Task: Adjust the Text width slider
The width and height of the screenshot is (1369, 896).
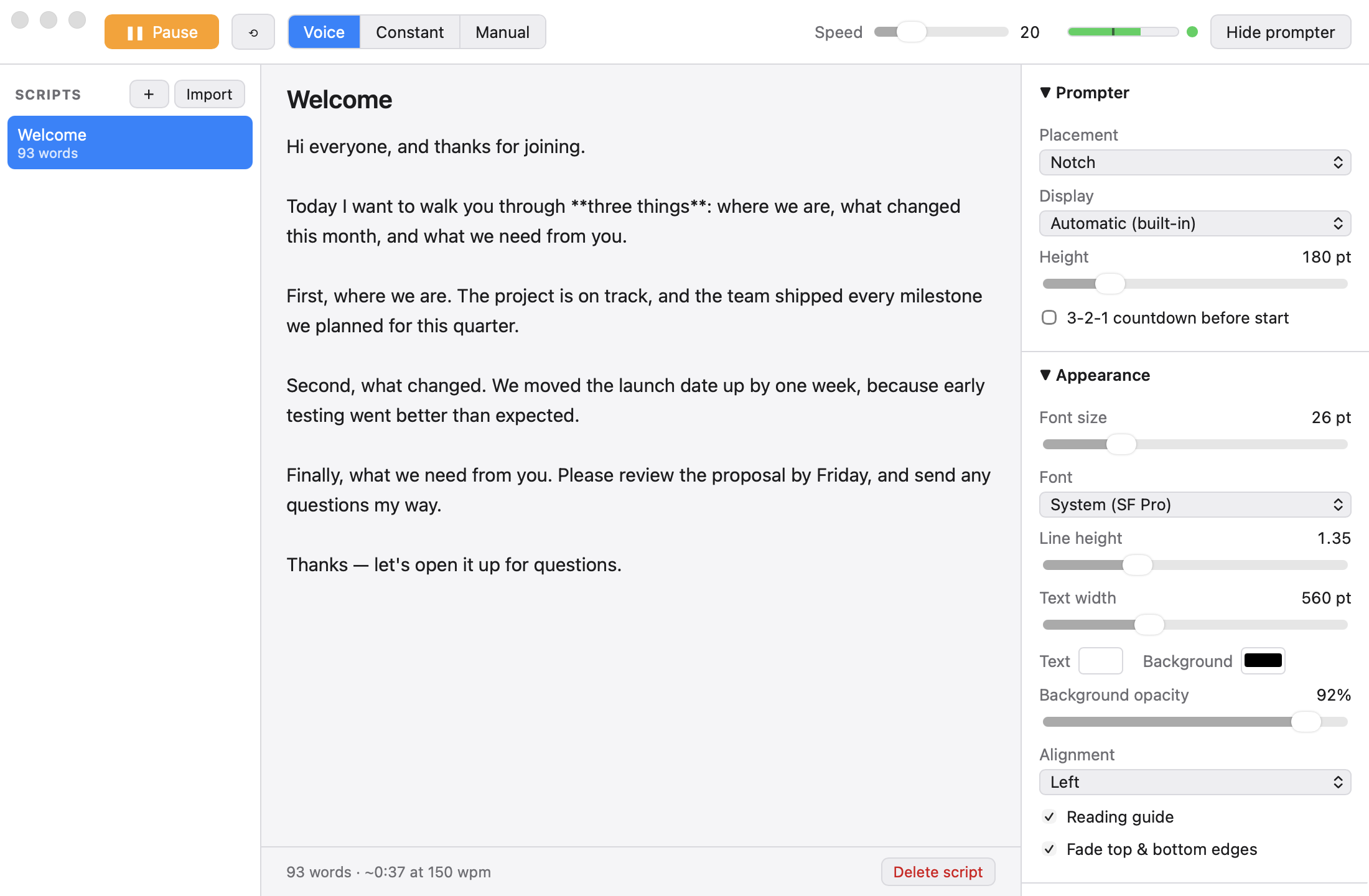Action: 1195,625
